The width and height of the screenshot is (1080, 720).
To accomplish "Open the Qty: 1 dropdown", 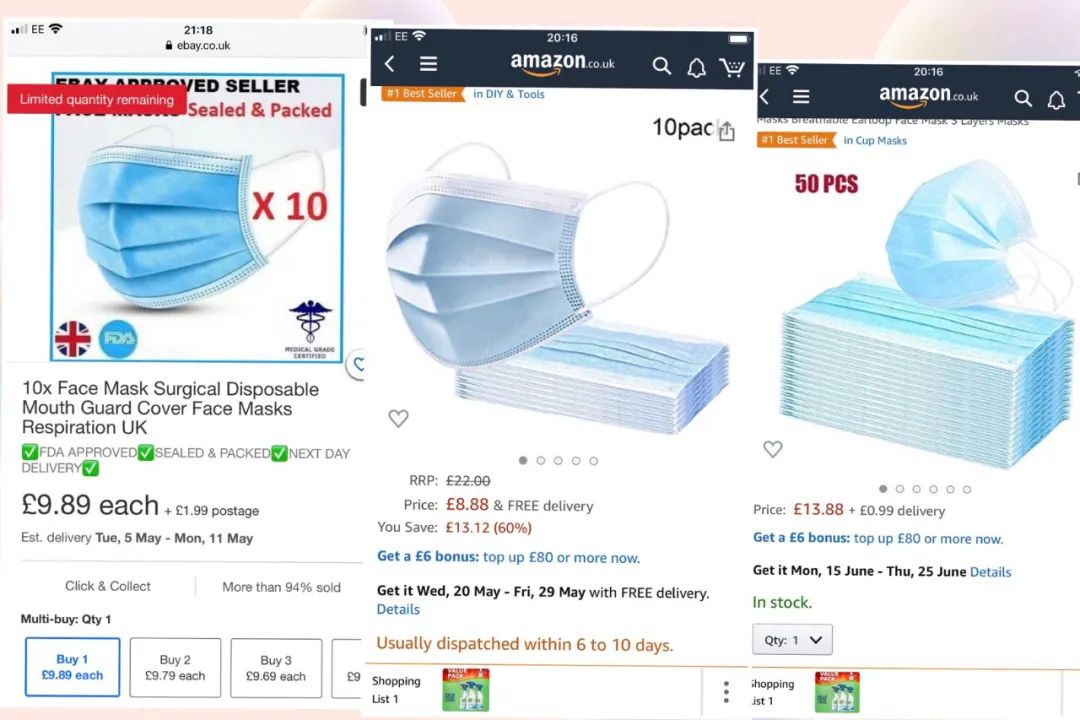I will 792,640.
